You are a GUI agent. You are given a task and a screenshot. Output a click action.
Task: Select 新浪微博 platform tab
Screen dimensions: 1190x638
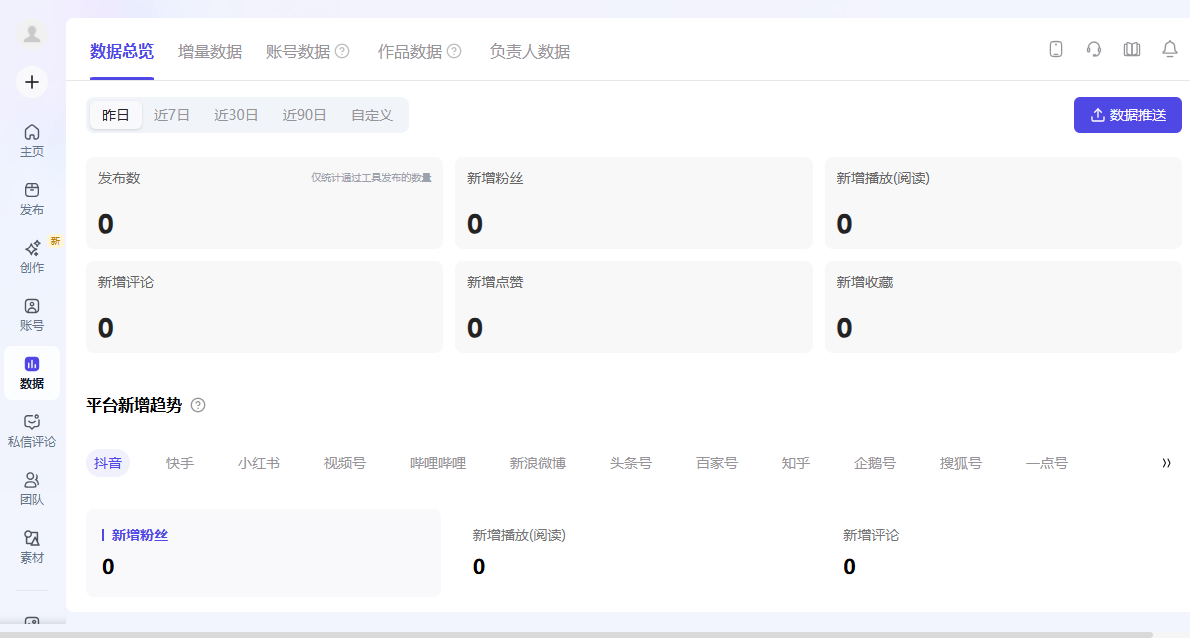[x=537, y=463]
